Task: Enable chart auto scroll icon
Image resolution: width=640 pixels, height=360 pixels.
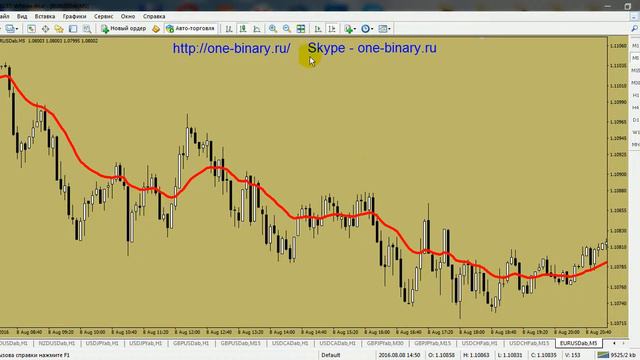Action: coord(318,29)
